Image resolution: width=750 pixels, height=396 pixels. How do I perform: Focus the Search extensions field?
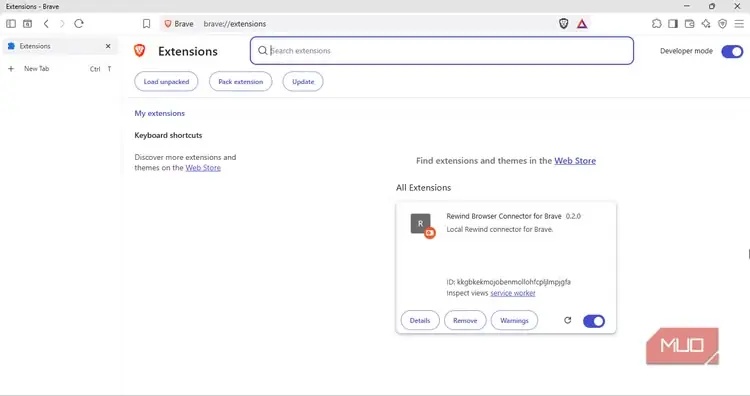pos(441,51)
